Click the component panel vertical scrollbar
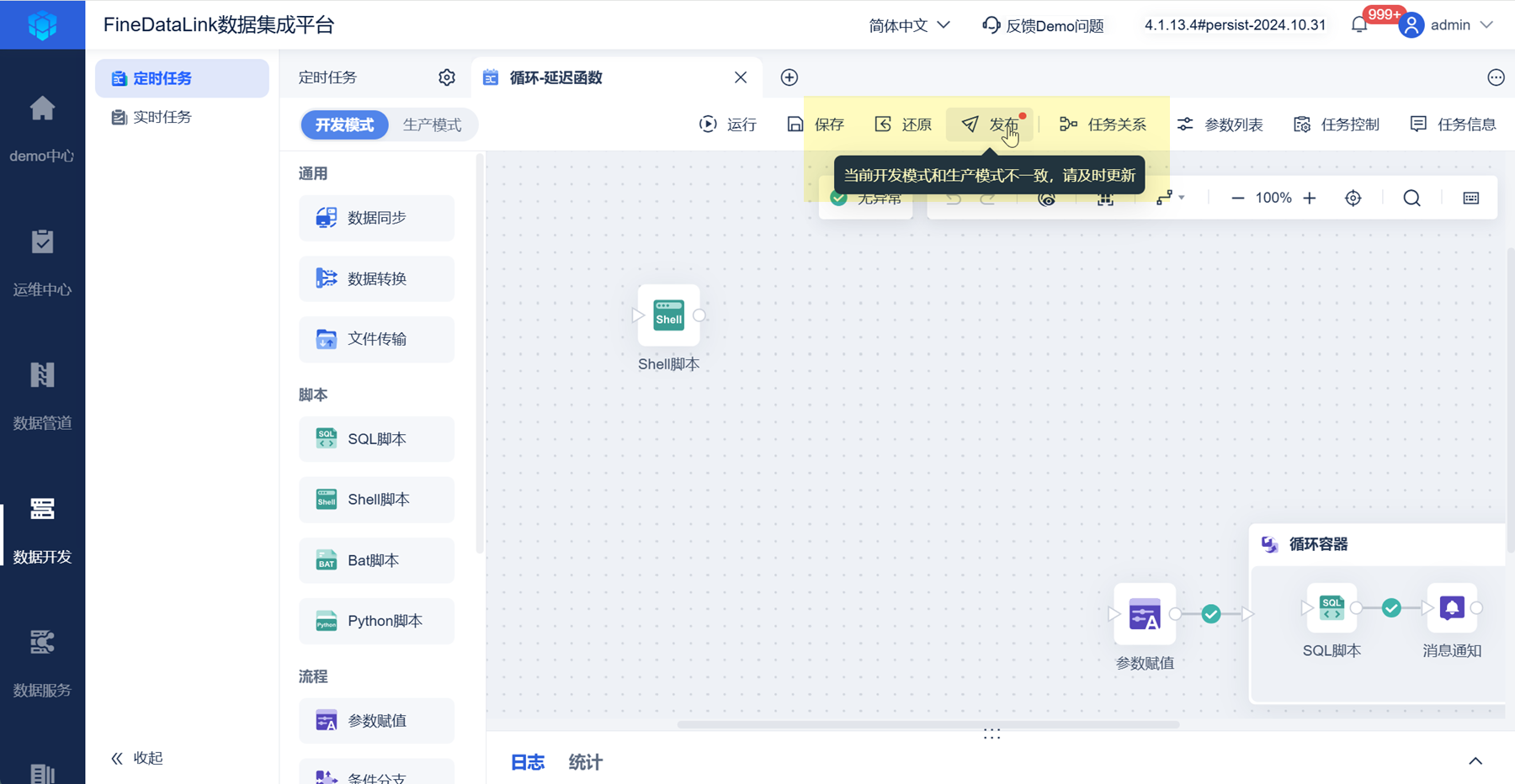The width and height of the screenshot is (1515, 784). coord(480,353)
